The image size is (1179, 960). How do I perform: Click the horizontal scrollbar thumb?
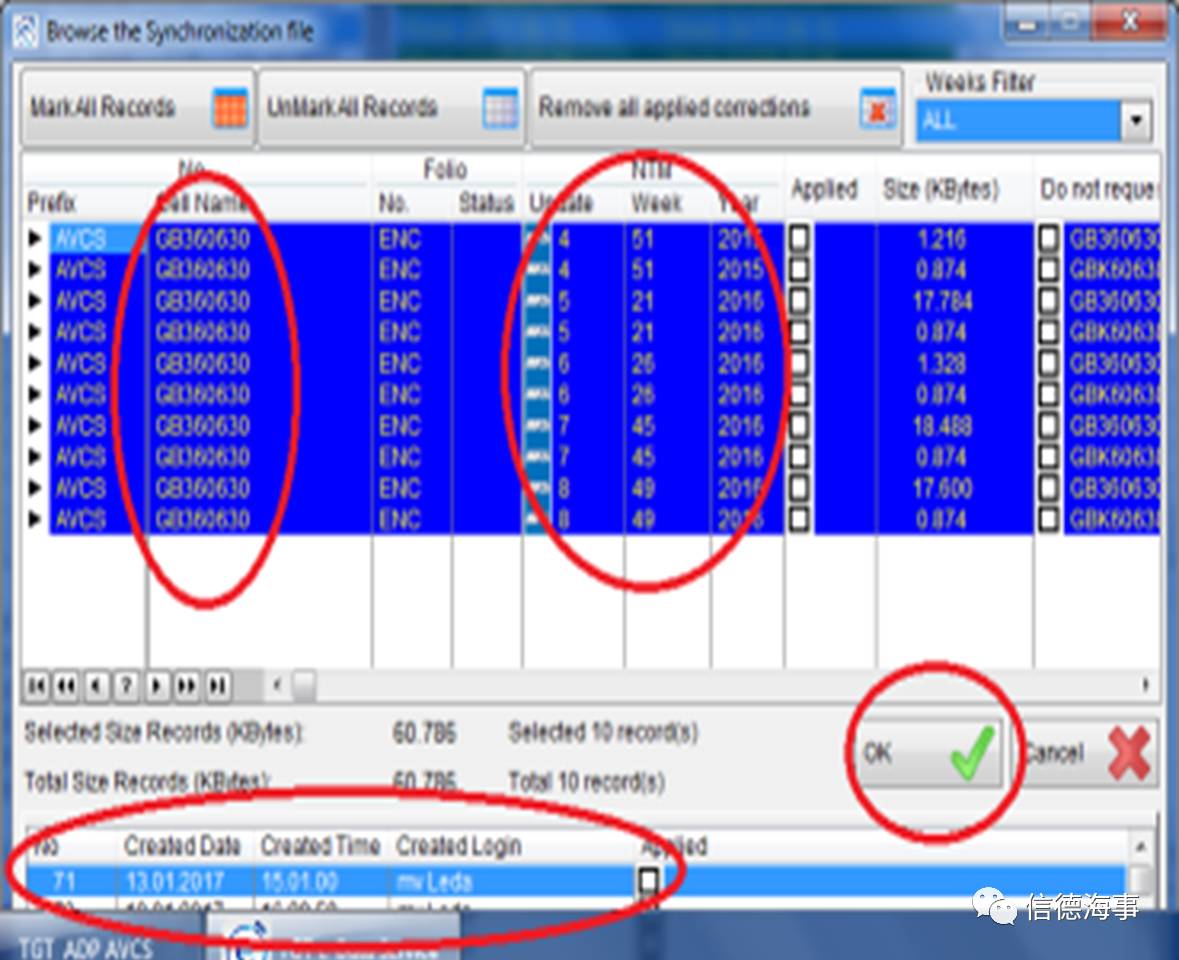pyautogui.click(x=303, y=686)
